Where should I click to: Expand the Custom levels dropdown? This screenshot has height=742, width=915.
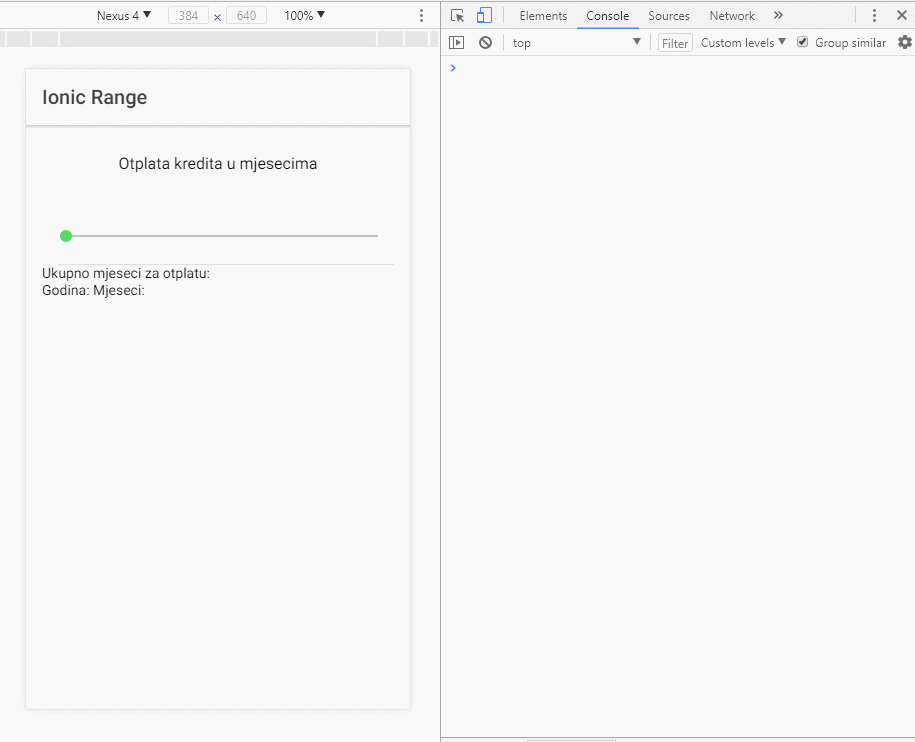[743, 43]
